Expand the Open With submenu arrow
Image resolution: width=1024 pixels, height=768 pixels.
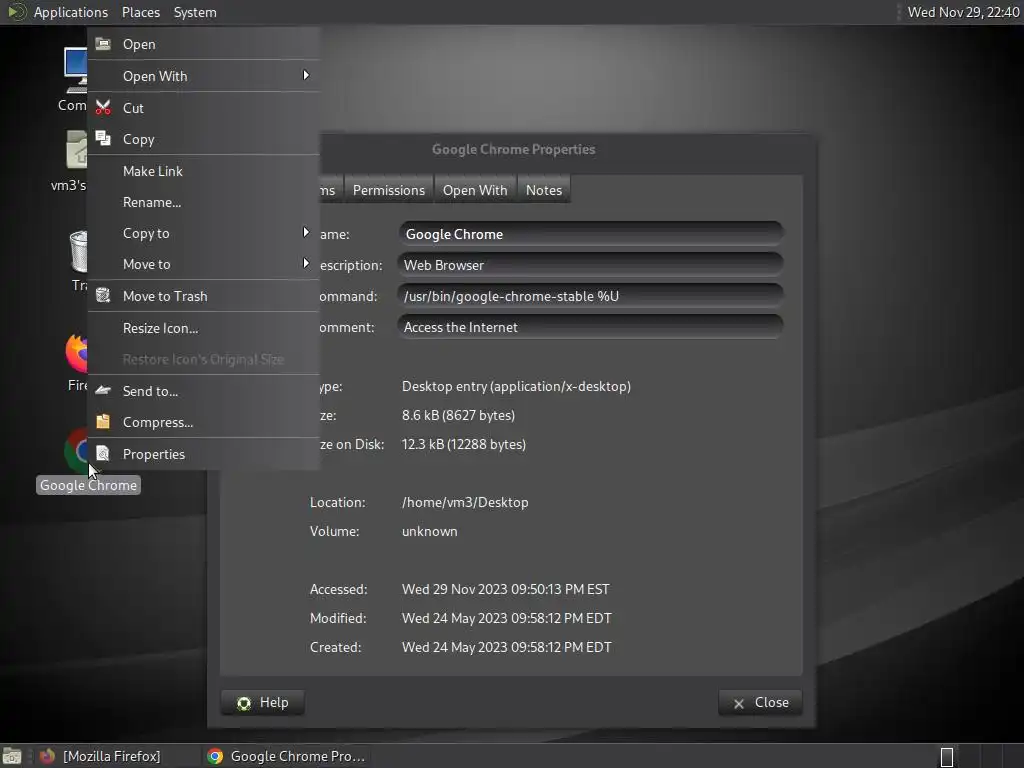click(306, 75)
